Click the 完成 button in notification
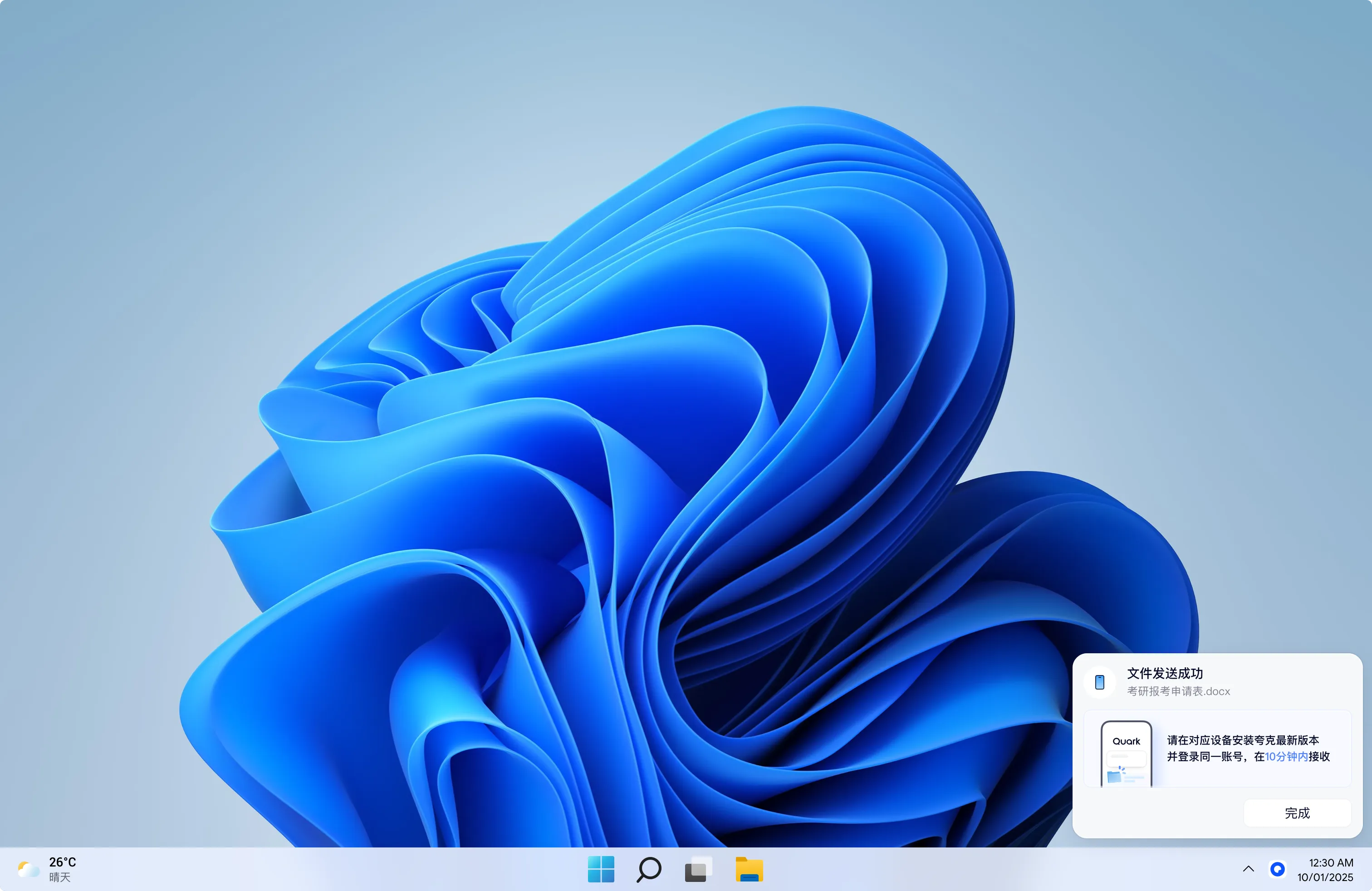Viewport: 1372px width, 891px height. point(1297,813)
